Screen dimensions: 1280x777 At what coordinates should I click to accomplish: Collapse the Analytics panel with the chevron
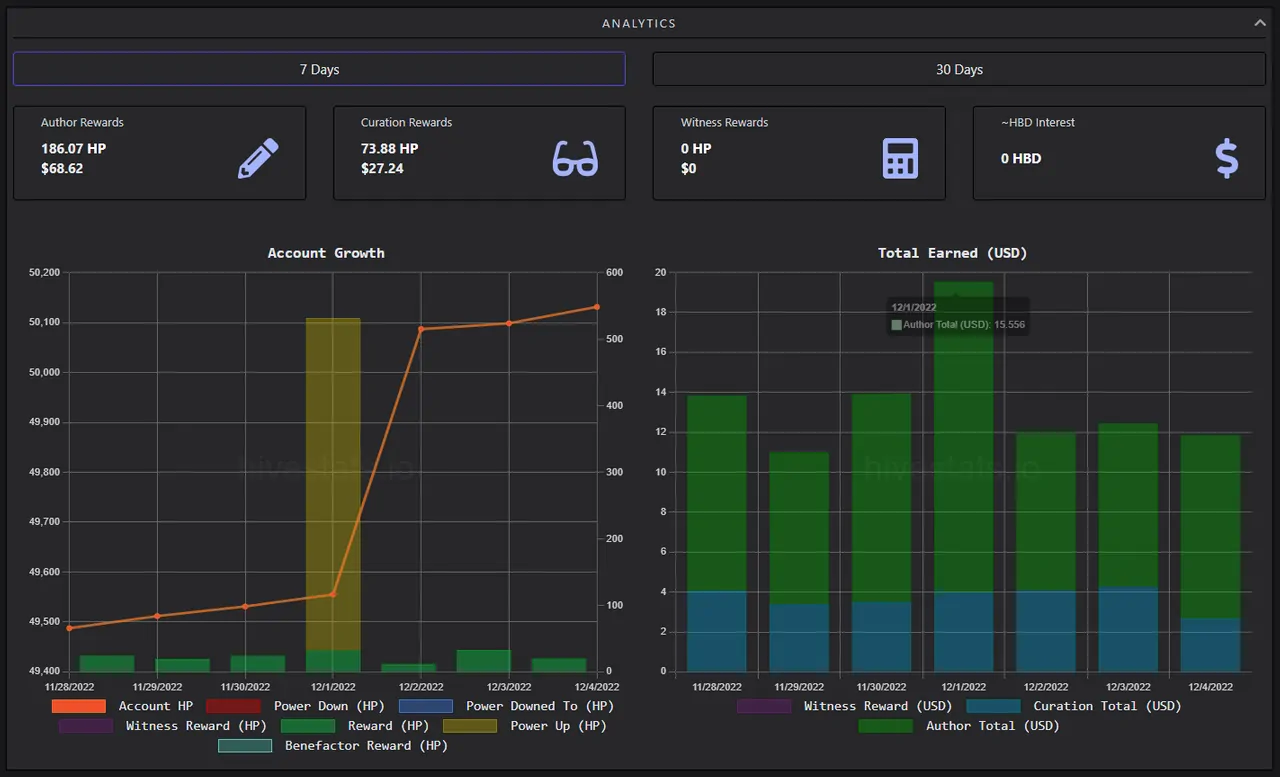click(1260, 22)
